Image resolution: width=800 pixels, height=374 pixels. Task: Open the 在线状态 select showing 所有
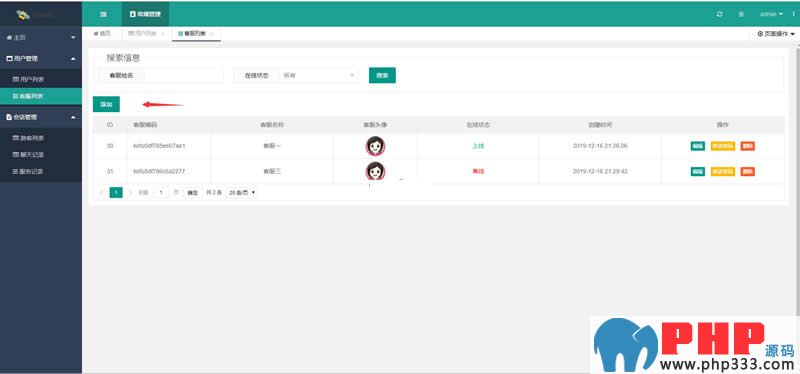click(x=318, y=75)
